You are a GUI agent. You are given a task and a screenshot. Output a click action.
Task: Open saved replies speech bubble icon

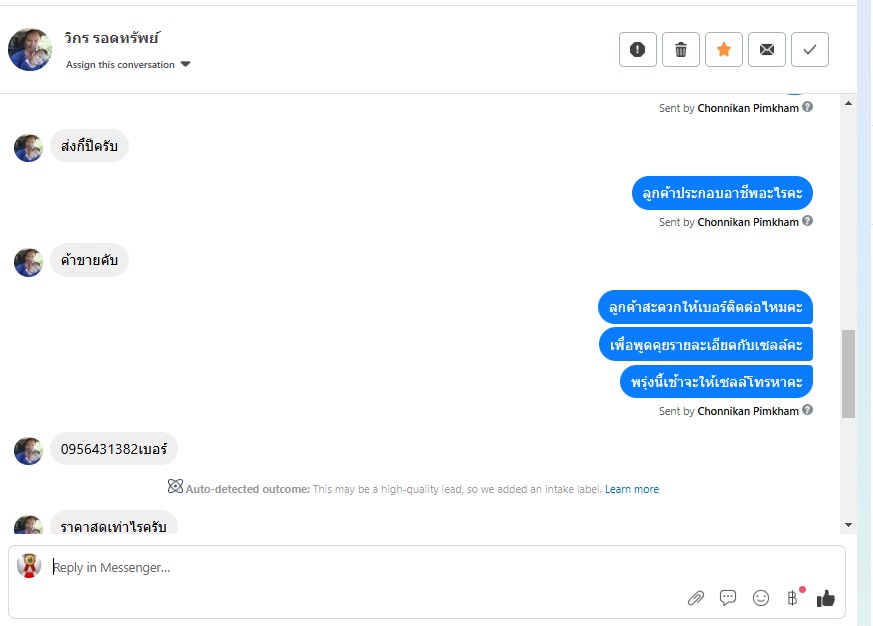tap(728, 598)
